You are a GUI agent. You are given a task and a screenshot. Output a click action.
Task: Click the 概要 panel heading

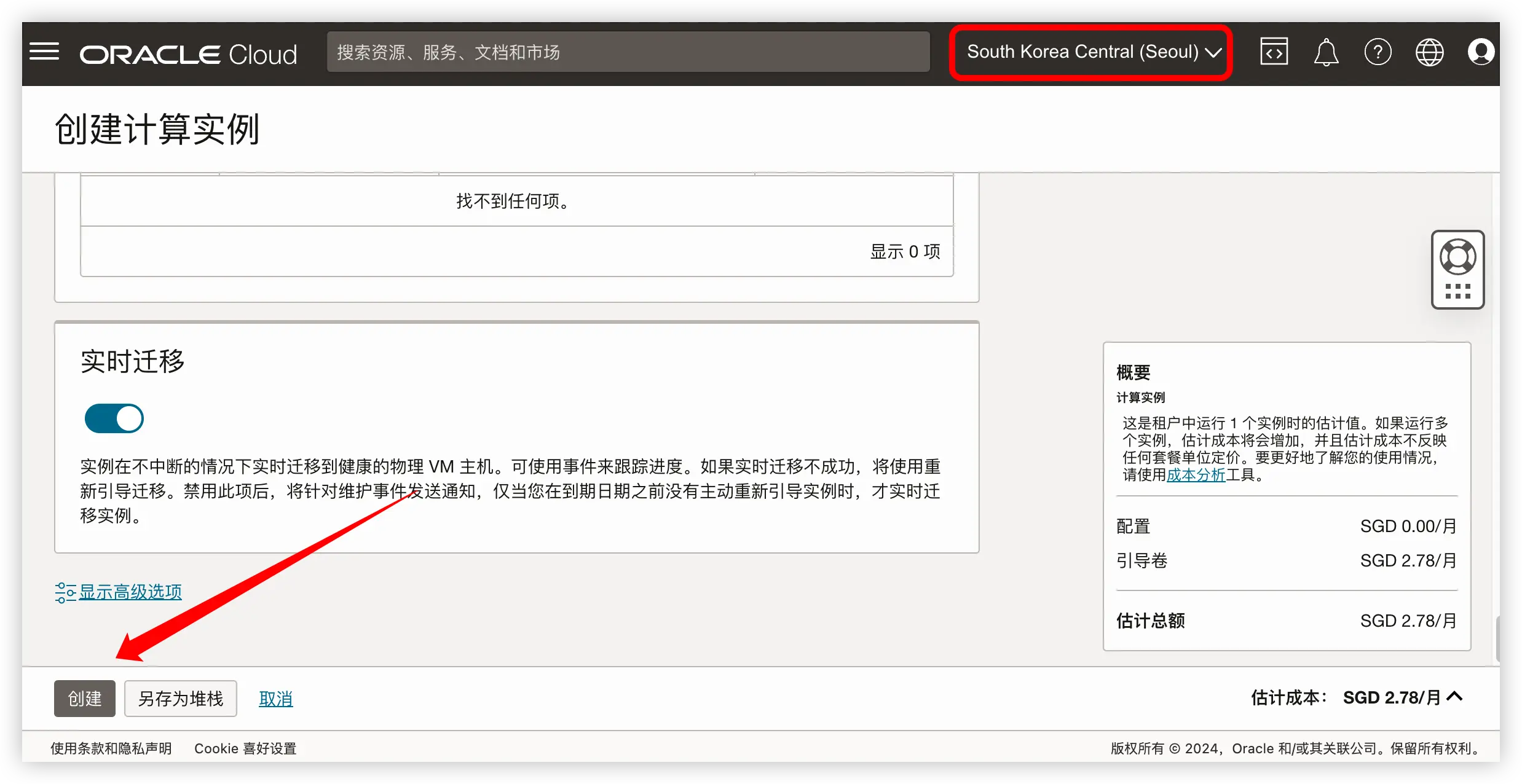(x=1133, y=372)
